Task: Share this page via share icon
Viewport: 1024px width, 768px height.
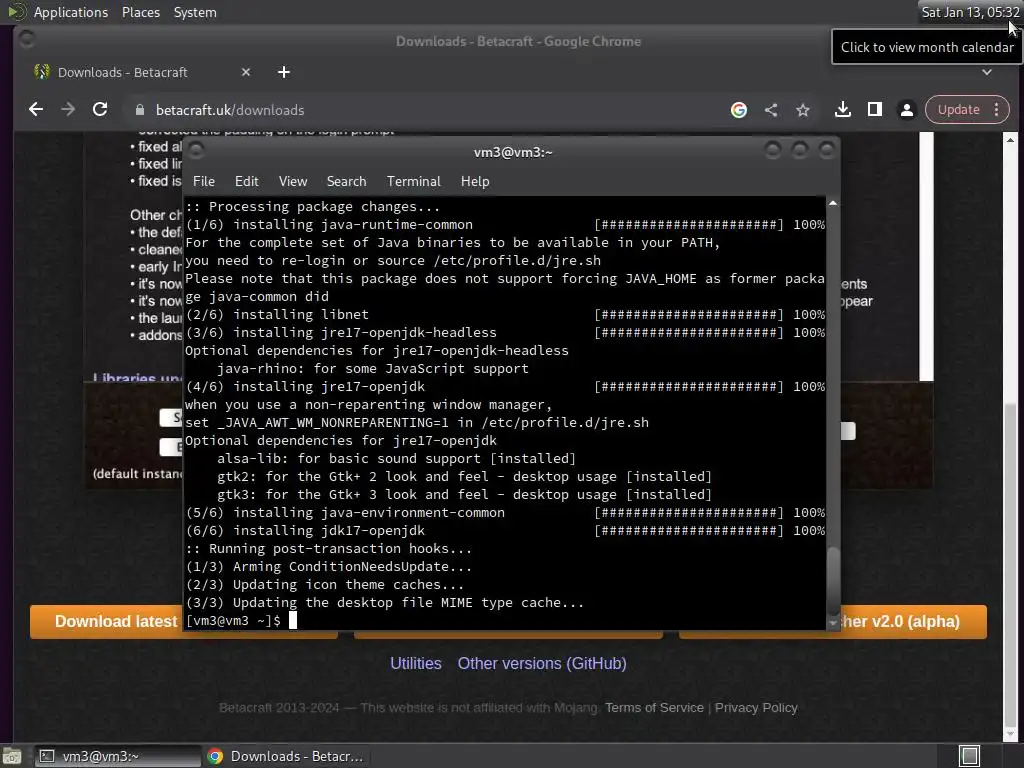Action: [x=771, y=110]
